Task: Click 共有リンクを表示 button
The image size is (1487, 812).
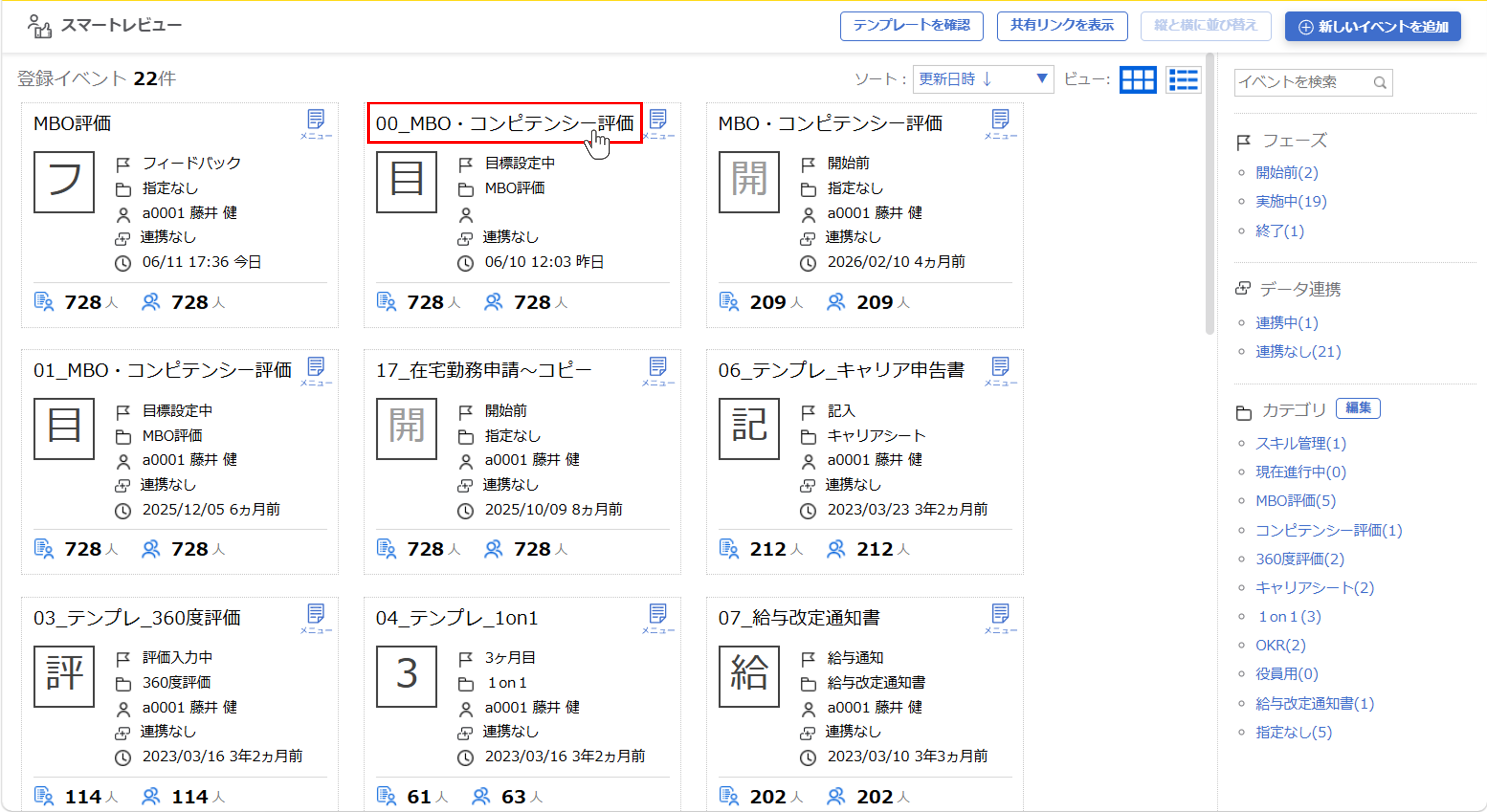Action: point(1062,26)
